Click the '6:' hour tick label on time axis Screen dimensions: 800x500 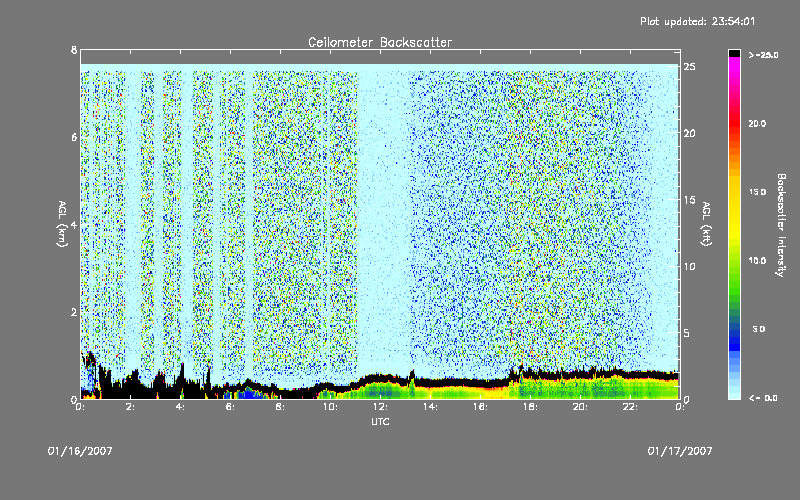pyautogui.click(x=231, y=407)
